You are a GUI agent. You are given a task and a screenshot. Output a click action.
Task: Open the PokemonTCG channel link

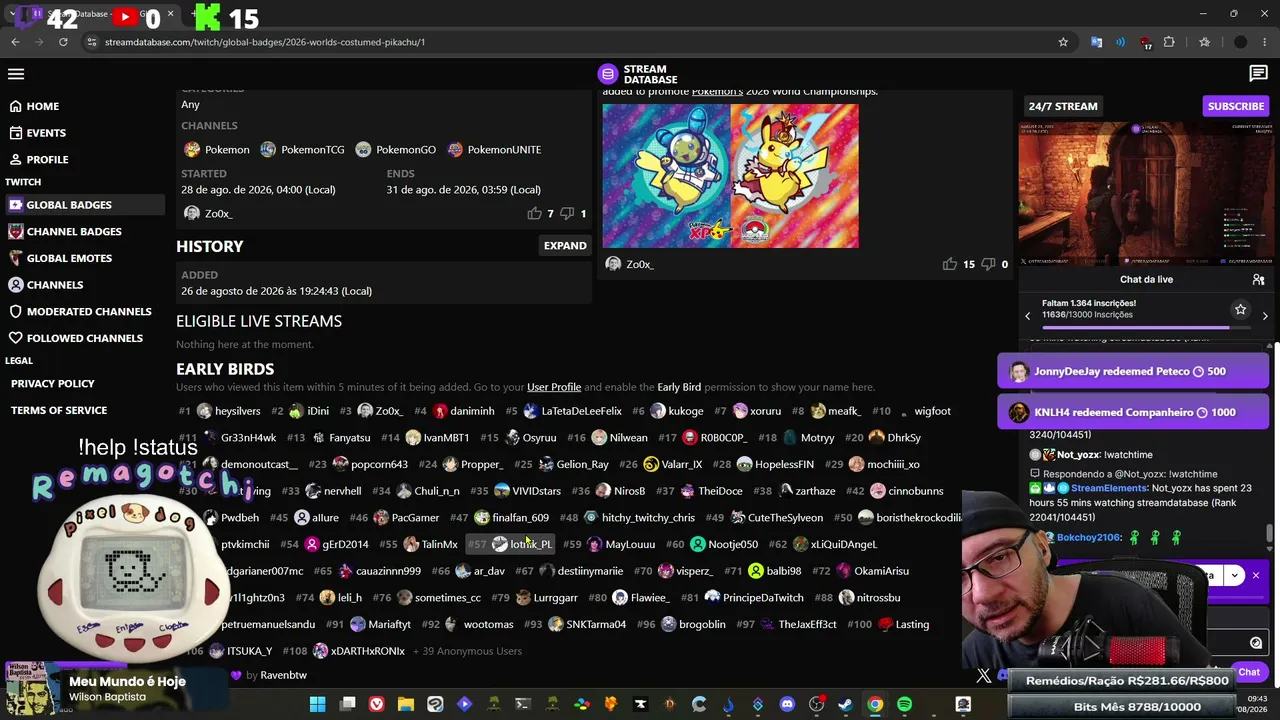pyautogui.click(x=302, y=150)
